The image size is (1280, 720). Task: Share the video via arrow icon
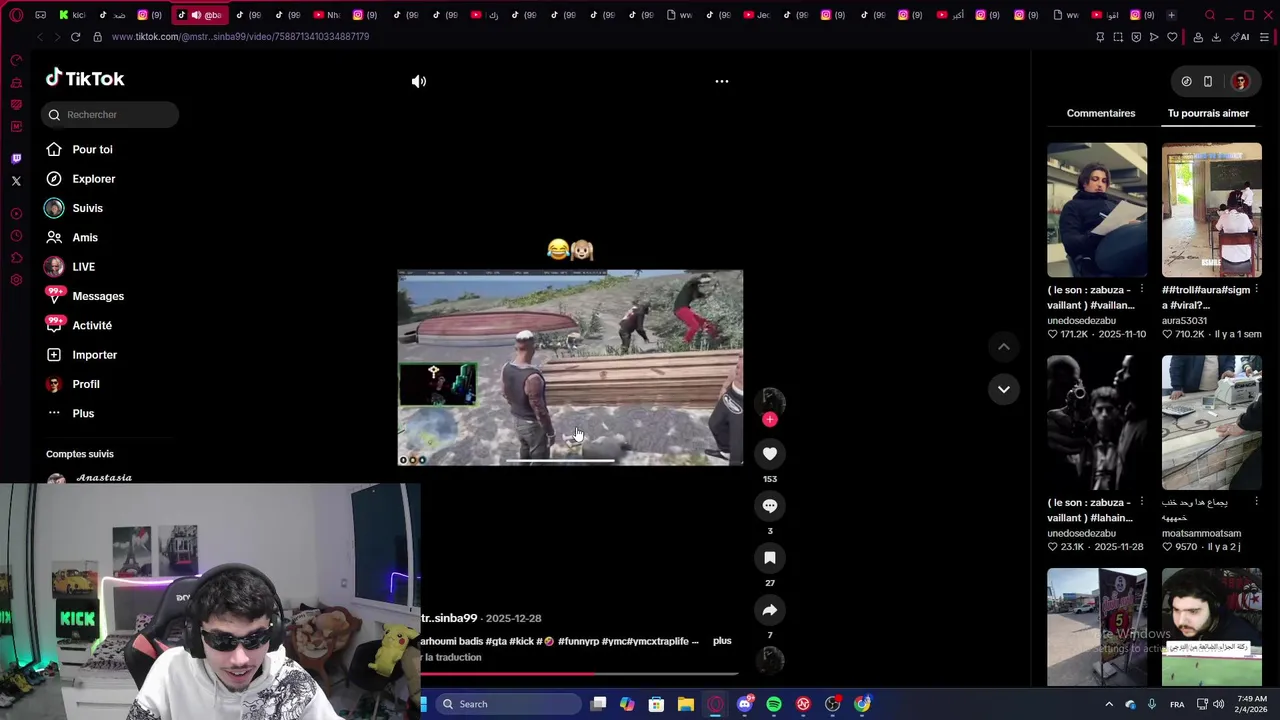point(770,610)
